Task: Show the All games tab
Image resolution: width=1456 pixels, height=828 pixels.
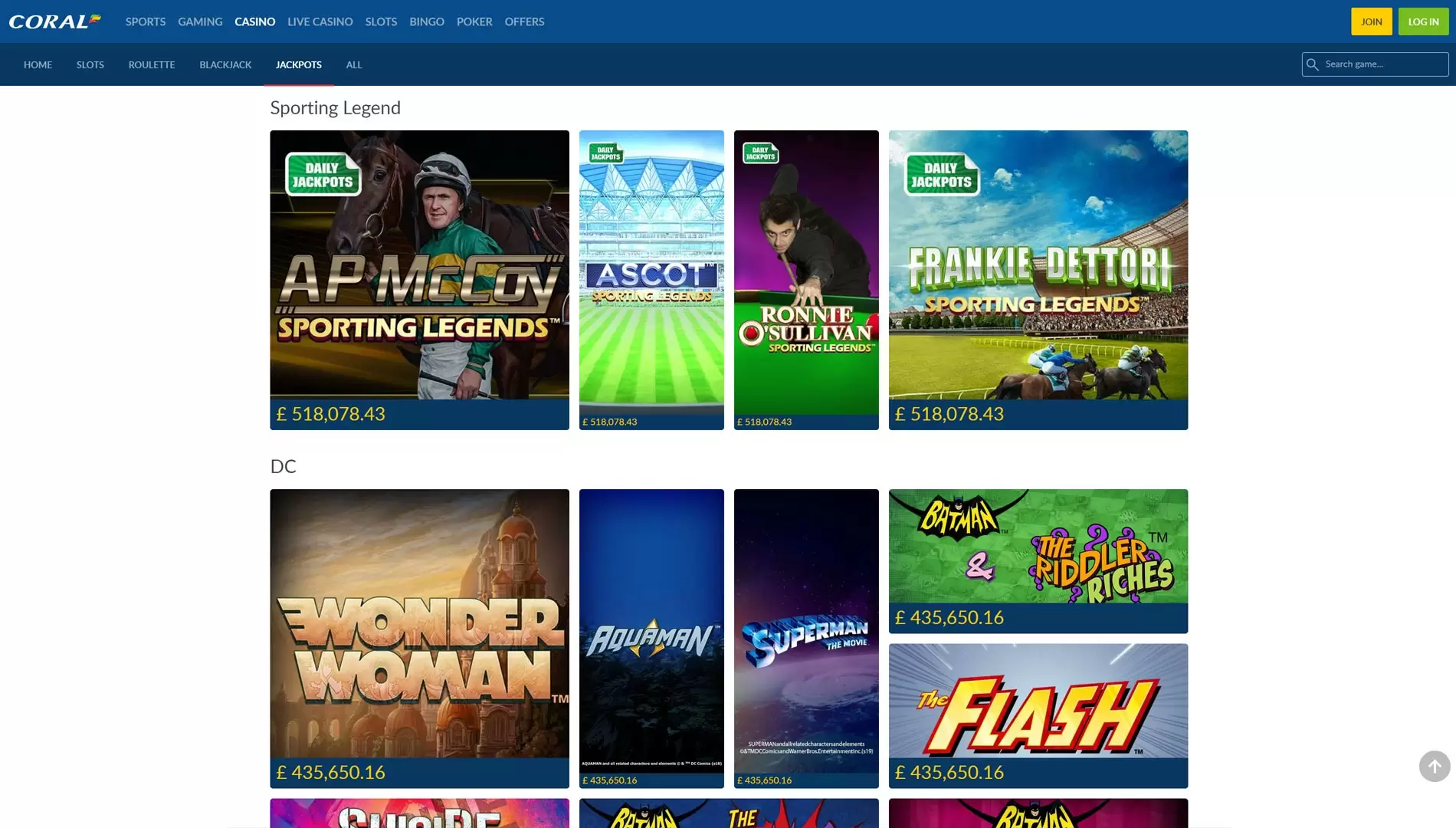Action: (x=353, y=65)
